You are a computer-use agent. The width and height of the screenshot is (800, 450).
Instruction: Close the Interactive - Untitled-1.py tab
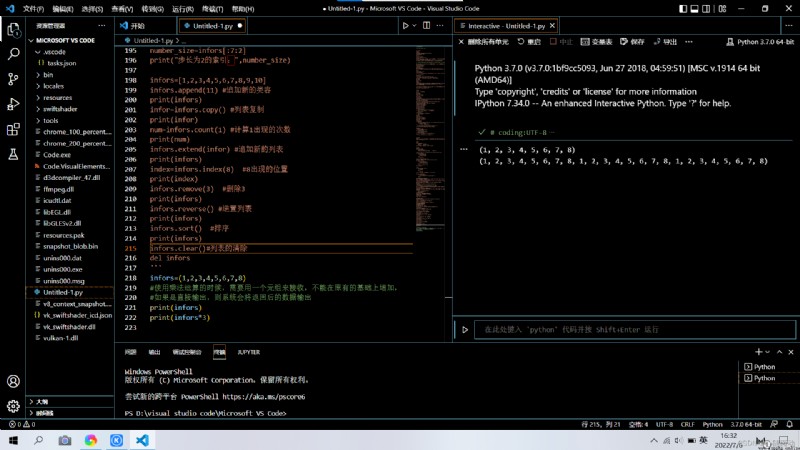[x=552, y=26]
